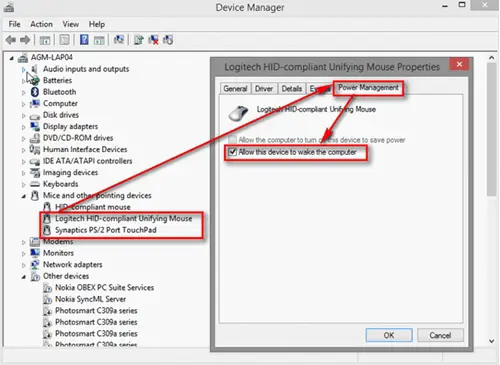The image size is (500, 365).
Task: Expand the Human Interface Devices node
Action: (23, 150)
